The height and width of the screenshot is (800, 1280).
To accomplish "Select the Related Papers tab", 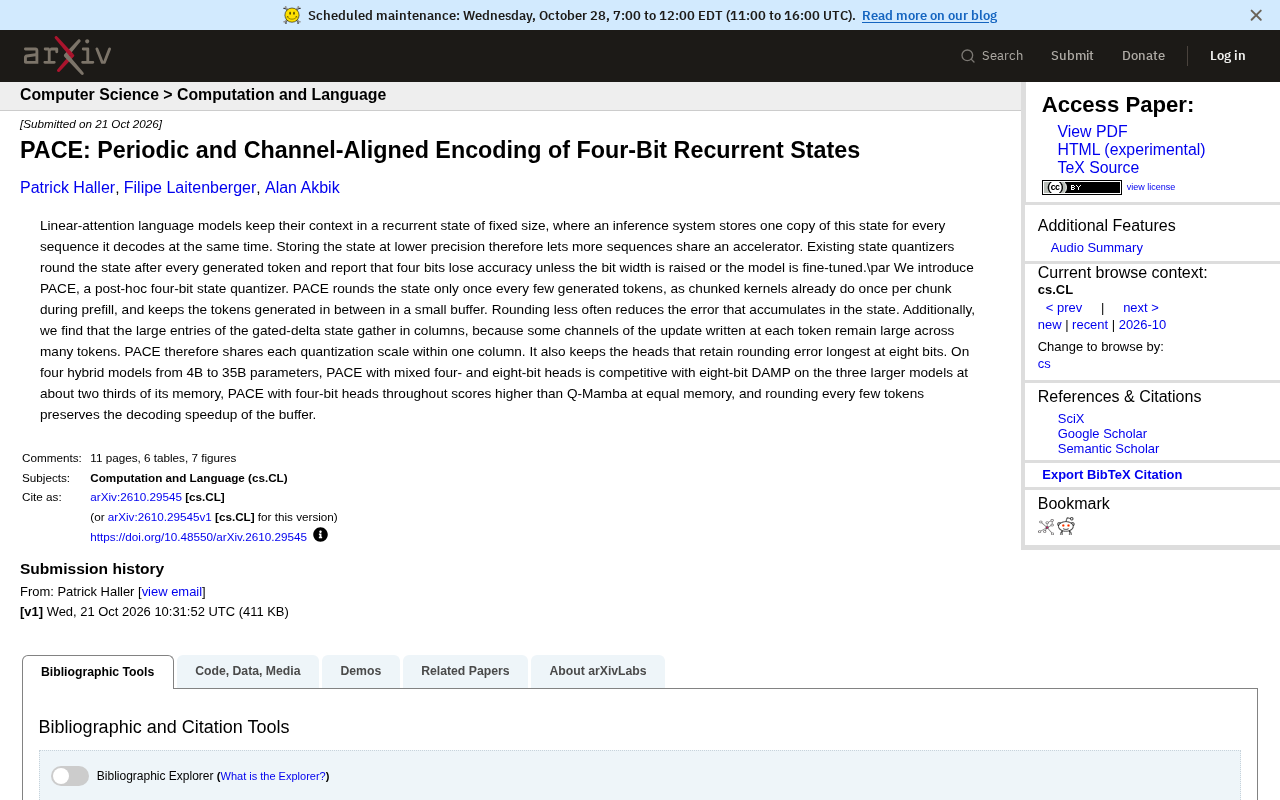I will tap(465, 671).
